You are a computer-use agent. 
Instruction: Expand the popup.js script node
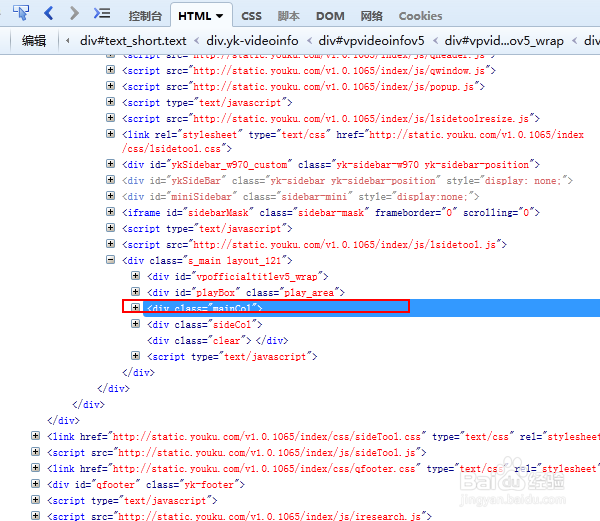click(111, 86)
